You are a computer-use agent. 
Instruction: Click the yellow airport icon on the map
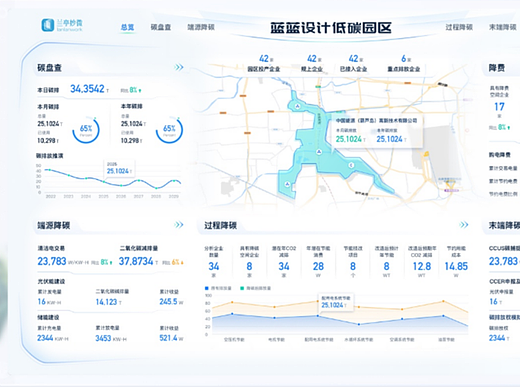point(426,154)
